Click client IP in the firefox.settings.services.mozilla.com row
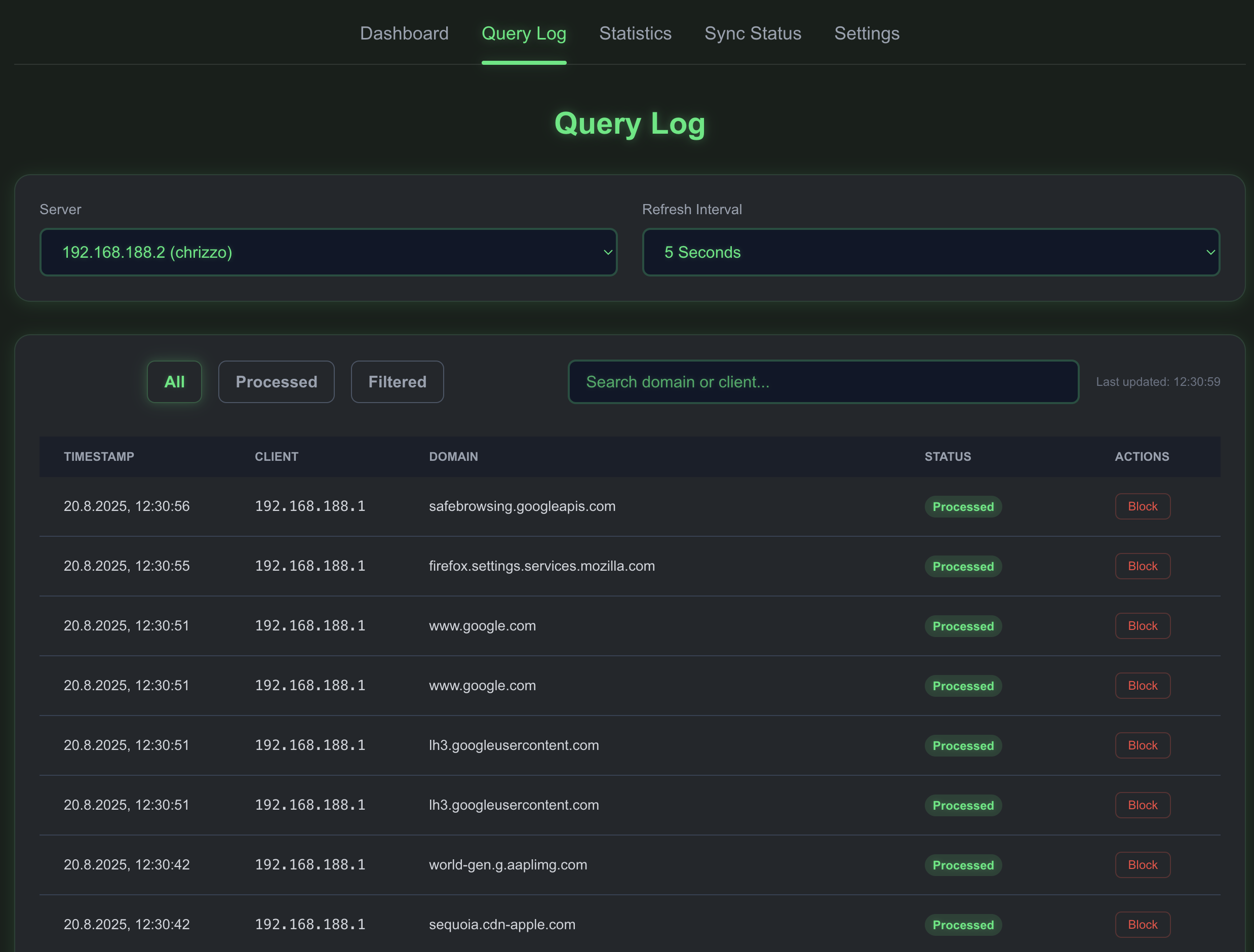This screenshot has width=1254, height=952. click(x=310, y=566)
